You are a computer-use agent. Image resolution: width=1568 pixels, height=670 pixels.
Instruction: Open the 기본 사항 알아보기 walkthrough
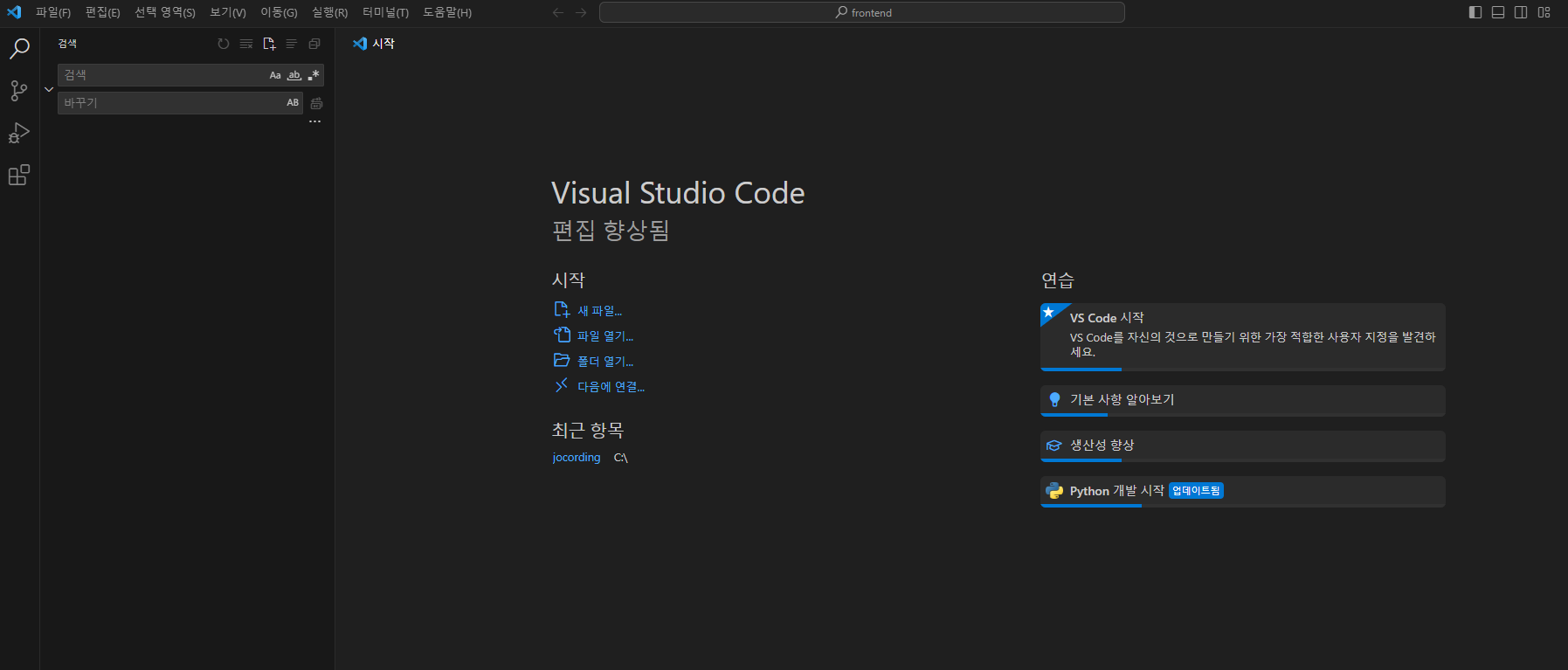(x=1243, y=400)
